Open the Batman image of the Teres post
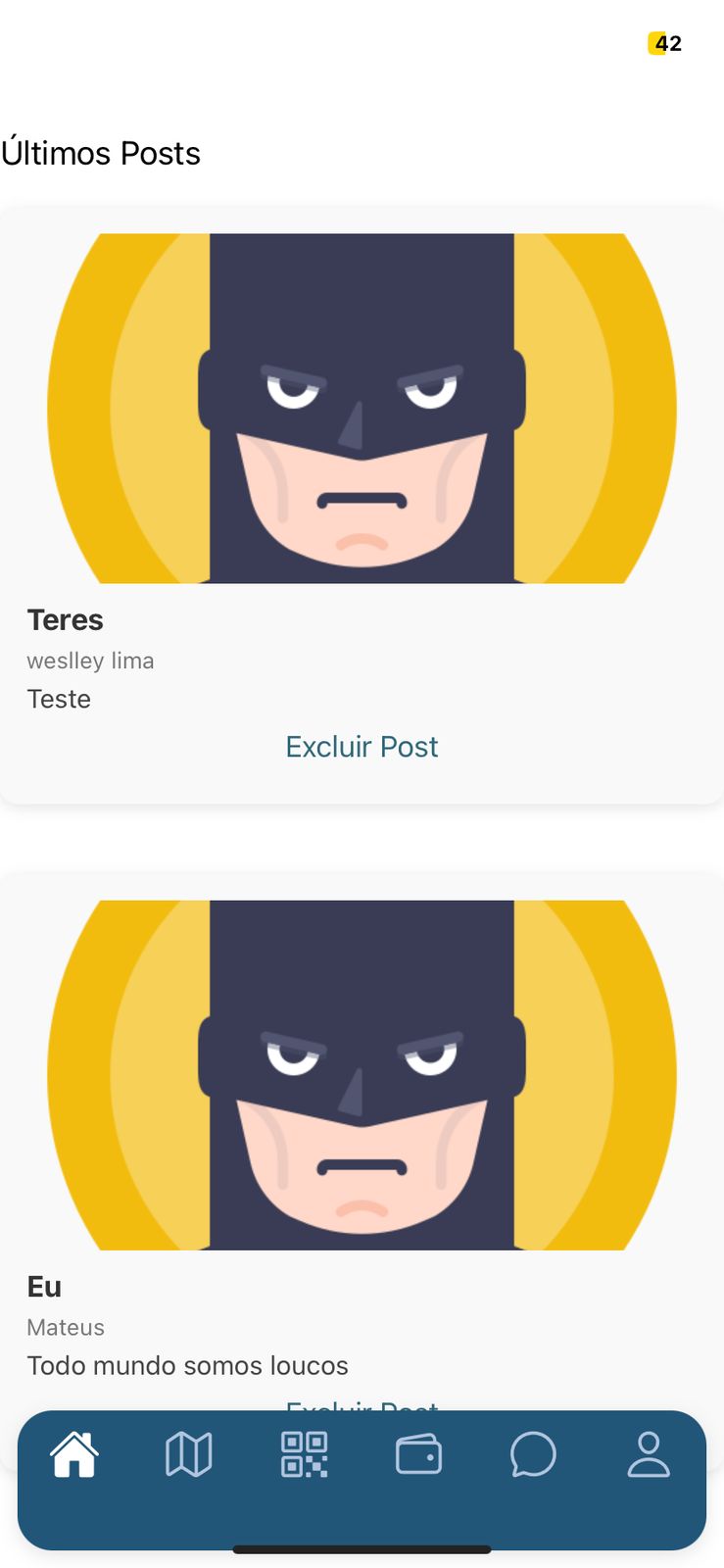This screenshot has height=1568, width=724. (362, 408)
